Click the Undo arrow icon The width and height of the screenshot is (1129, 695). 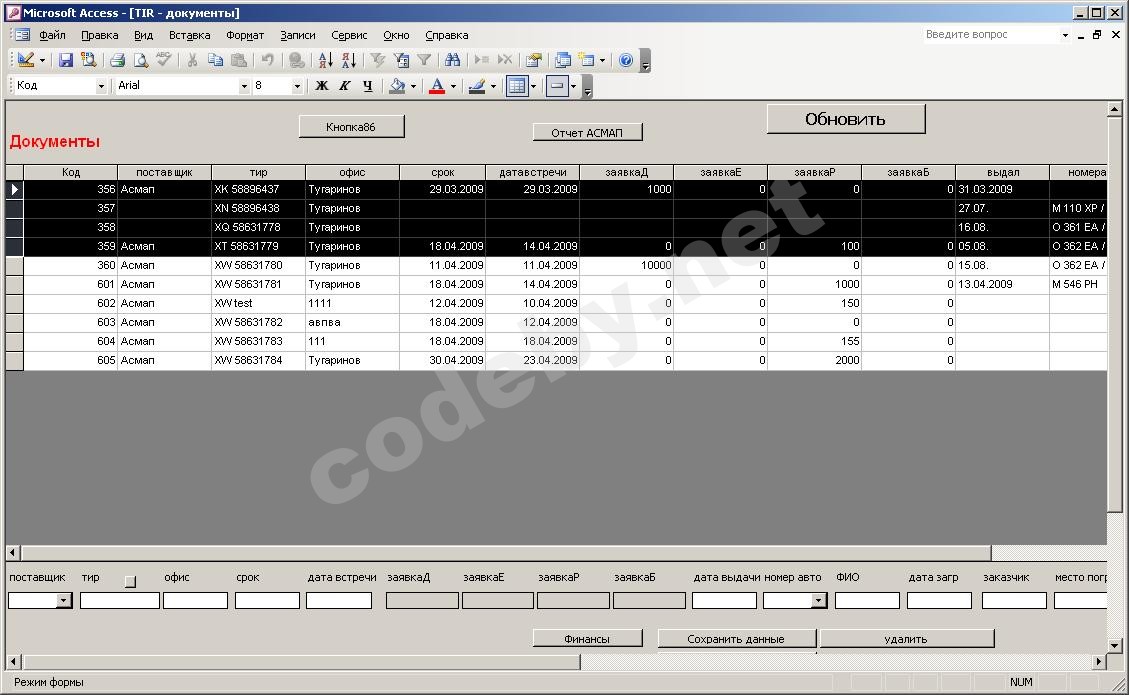pos(267,60)
